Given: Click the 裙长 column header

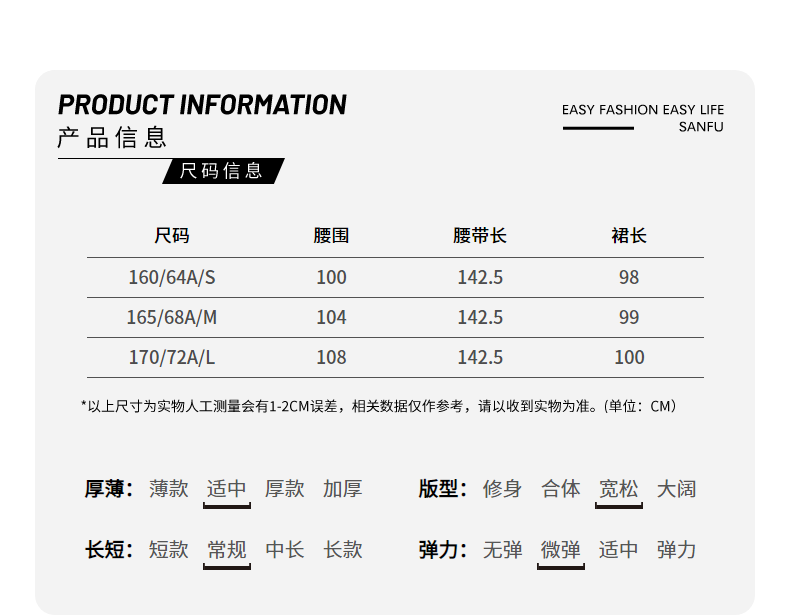Looking at the screenshot, I should [629, 236].
